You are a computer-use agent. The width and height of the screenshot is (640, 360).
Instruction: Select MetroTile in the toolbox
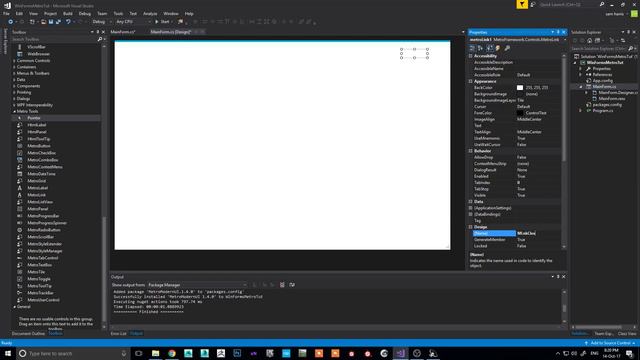(36, 272)
